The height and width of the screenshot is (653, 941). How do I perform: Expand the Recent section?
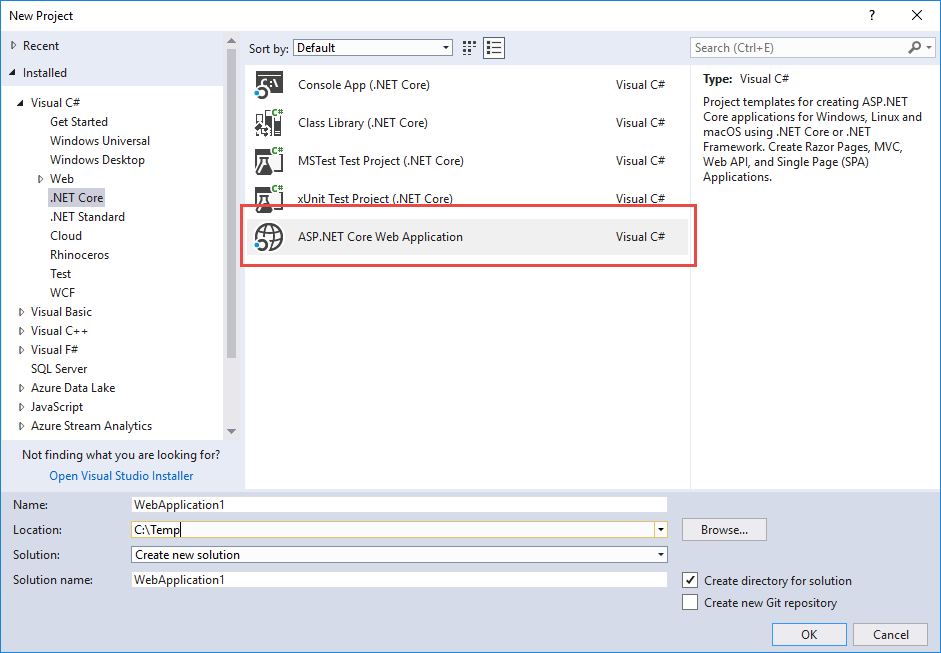pyautogui.click(x=13, y=46)
